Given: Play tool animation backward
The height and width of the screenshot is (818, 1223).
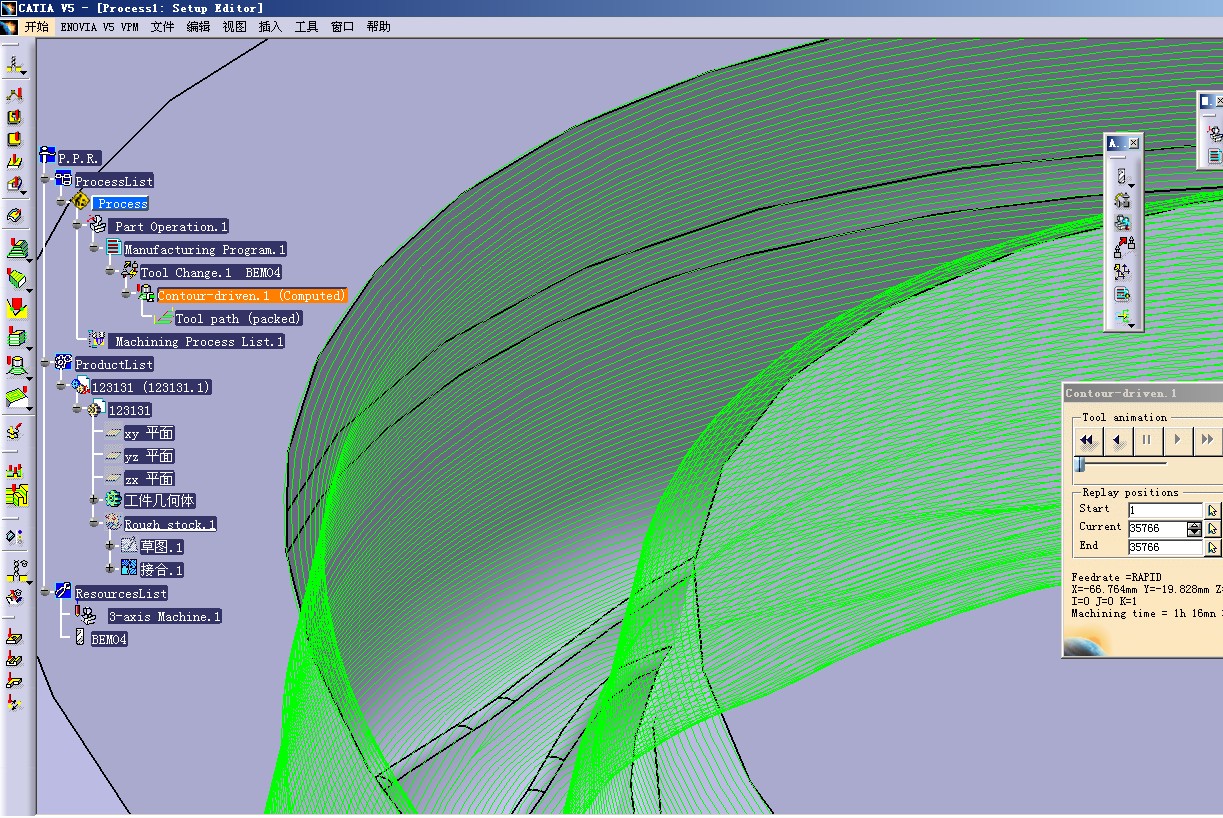Looking at the screenshot, I should (x=1117, y=439).
